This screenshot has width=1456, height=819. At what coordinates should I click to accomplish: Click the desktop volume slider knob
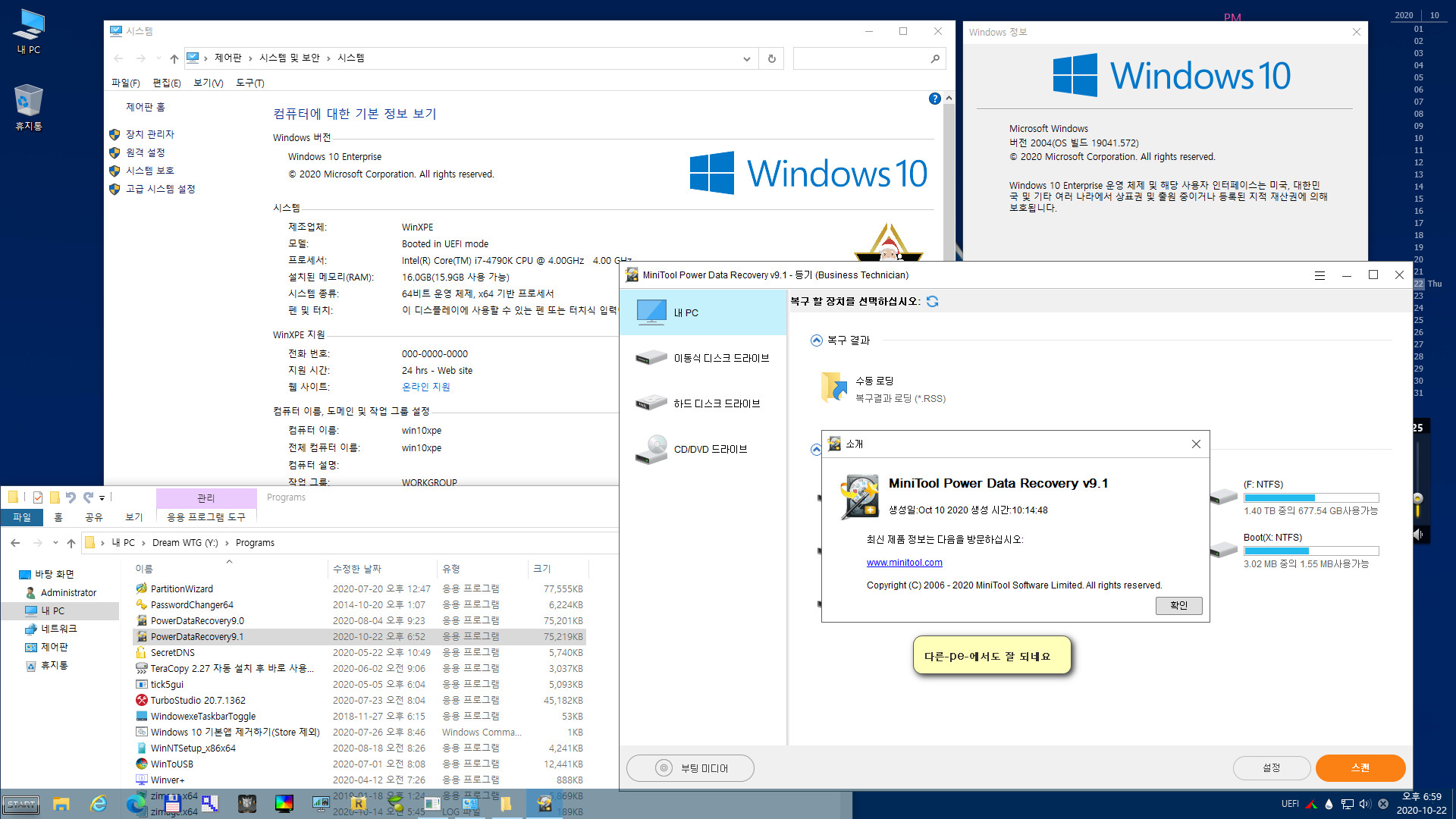tap(1417, 498)
